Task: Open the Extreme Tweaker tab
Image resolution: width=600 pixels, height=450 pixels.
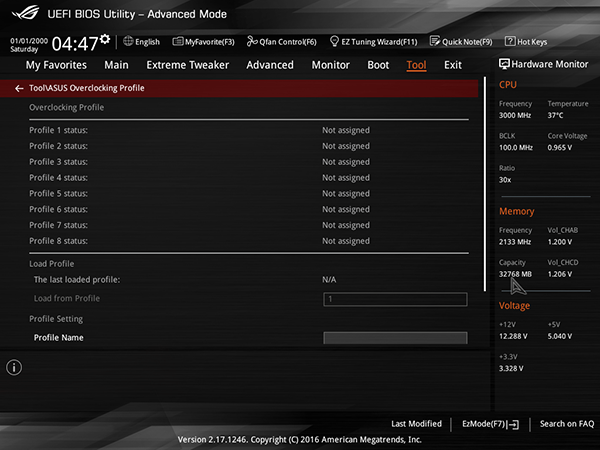Action: pyautogui.click(x=188, y=65)
